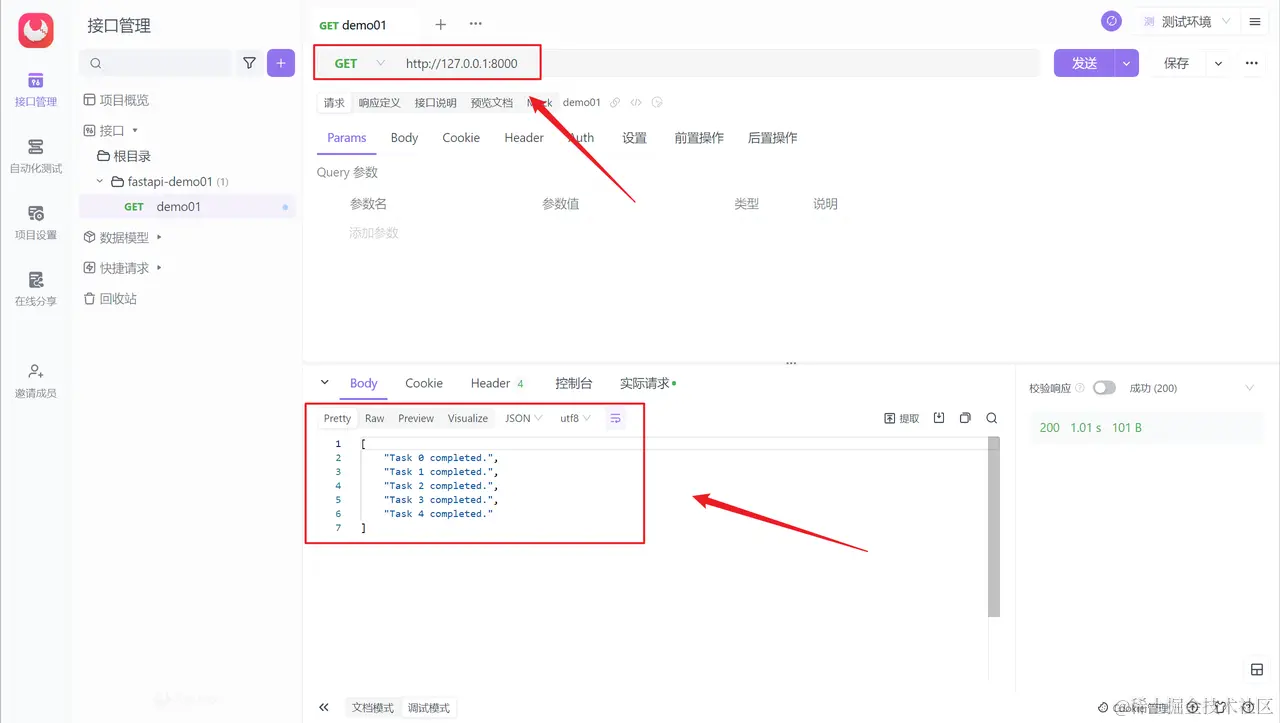Open the 测试环境 environment dropdown
The width and height of the screenshot is (1280, 723).
point(1186,21)
